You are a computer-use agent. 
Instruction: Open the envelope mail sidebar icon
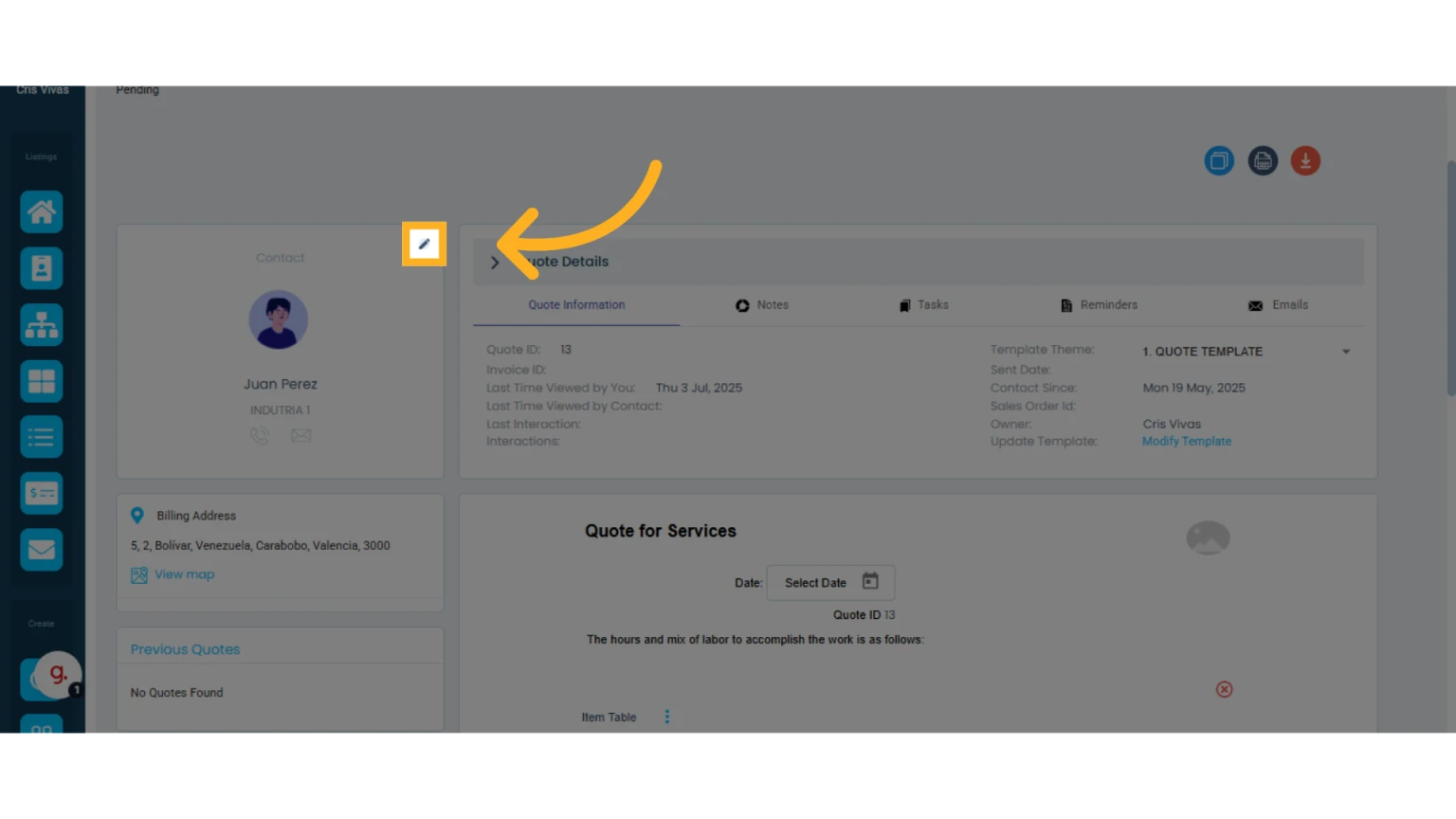pyautogui.click(x=42, y=550)
